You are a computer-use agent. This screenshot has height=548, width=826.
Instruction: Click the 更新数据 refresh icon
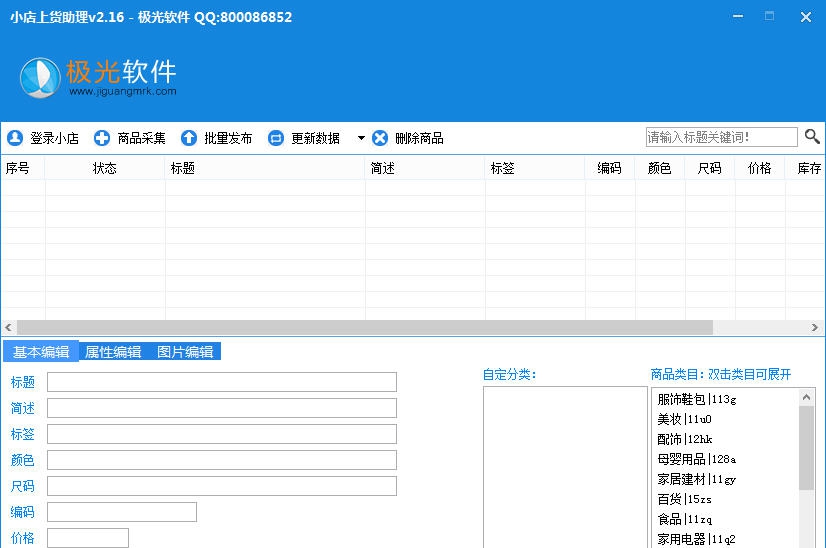(x=276, y=138)
